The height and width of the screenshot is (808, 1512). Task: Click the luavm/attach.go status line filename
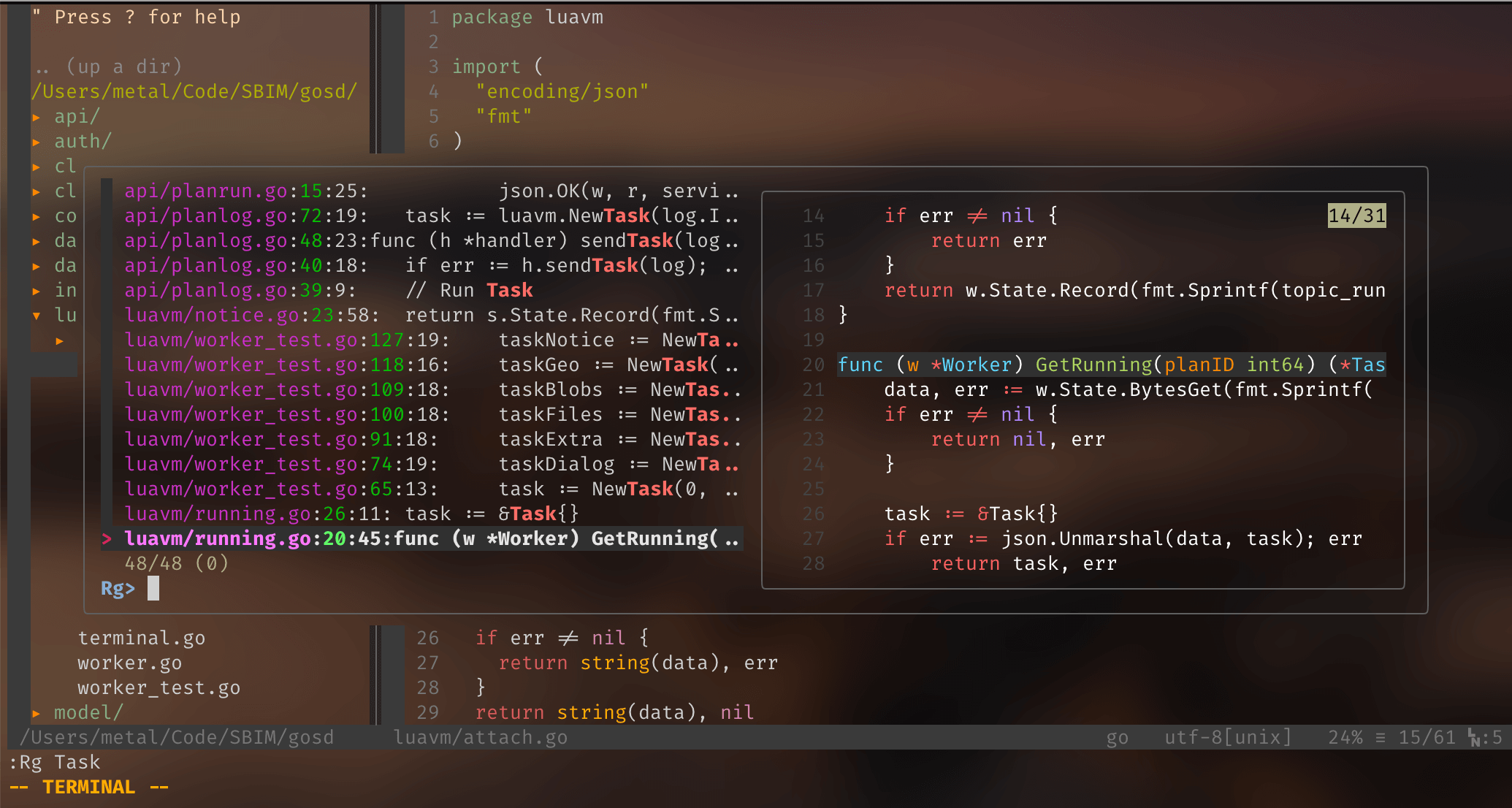tap(481, 738)
